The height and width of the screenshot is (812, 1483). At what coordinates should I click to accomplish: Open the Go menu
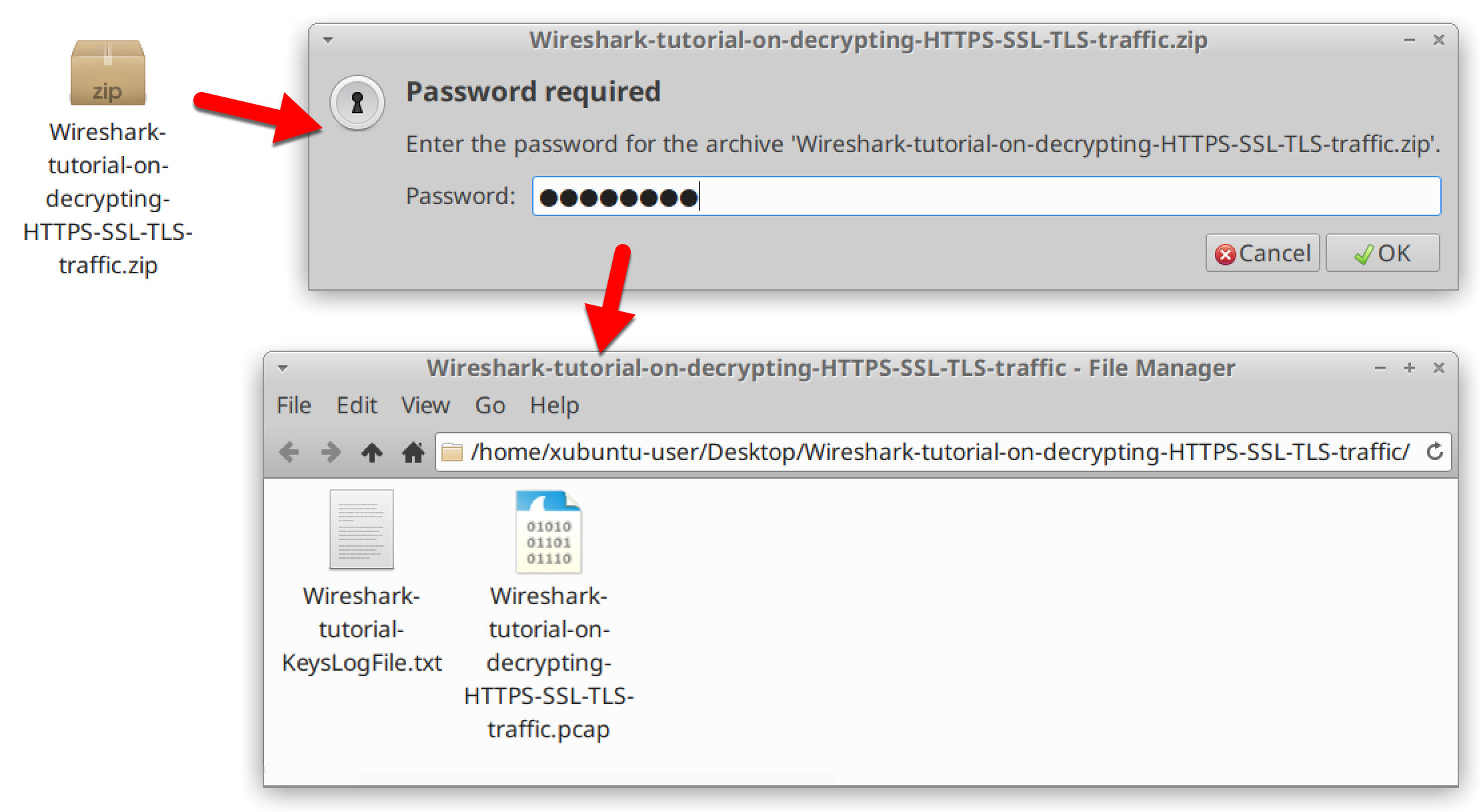pos(490,405)
